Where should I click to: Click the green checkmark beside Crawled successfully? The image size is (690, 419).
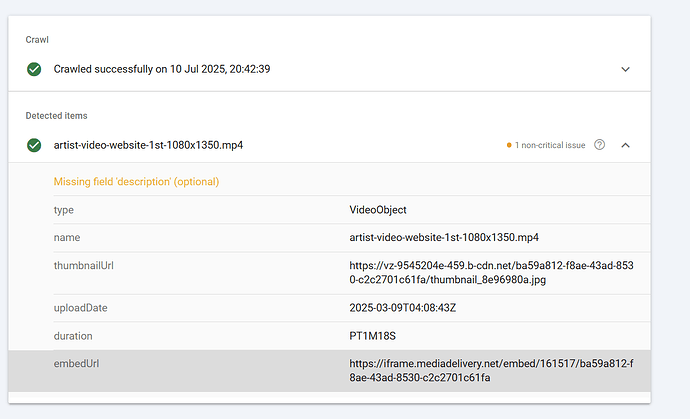[x=34, y=69]
